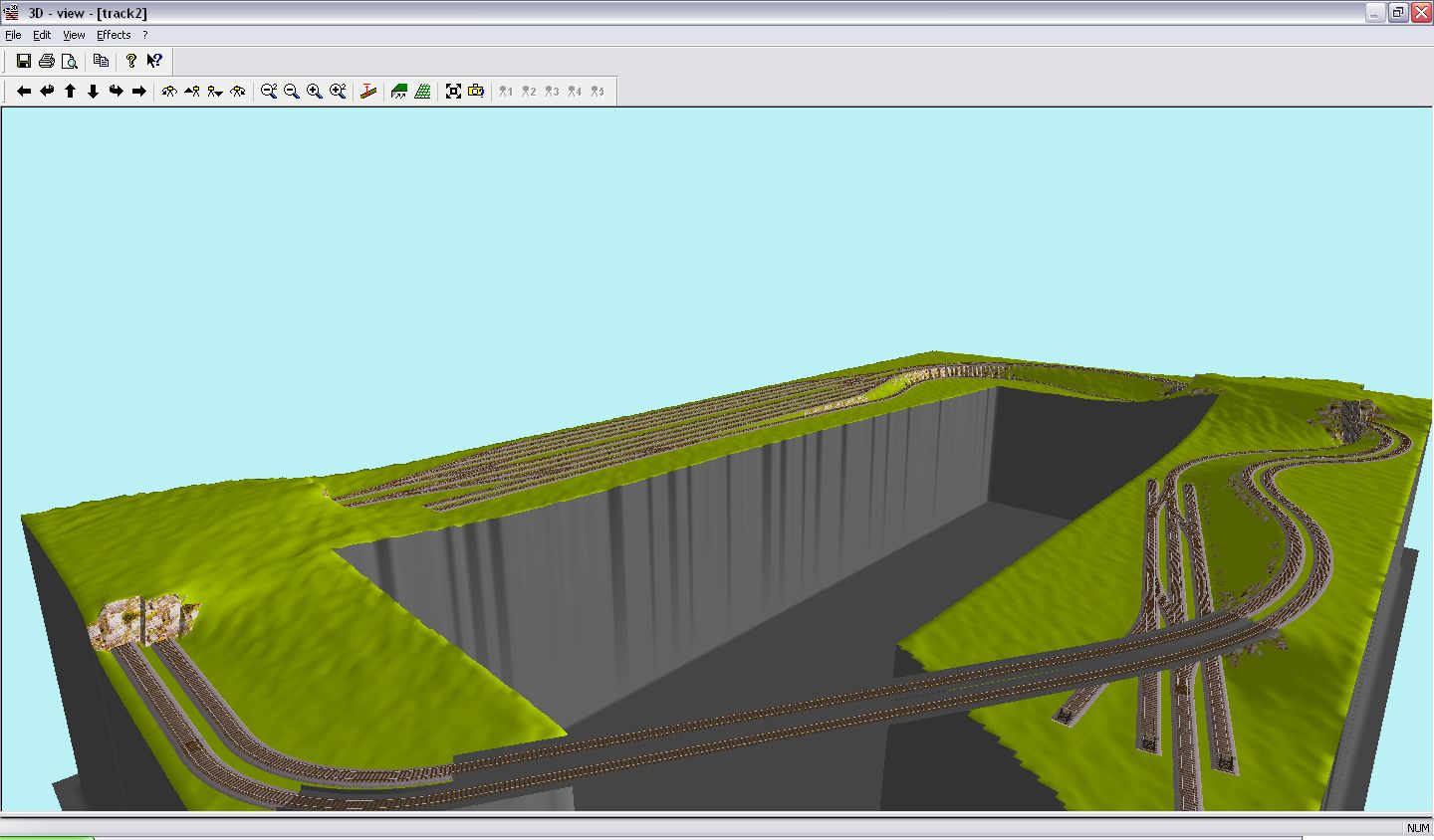Activate the What's This context help pointer
1434x840 pixels.
[x=154, y=61]
